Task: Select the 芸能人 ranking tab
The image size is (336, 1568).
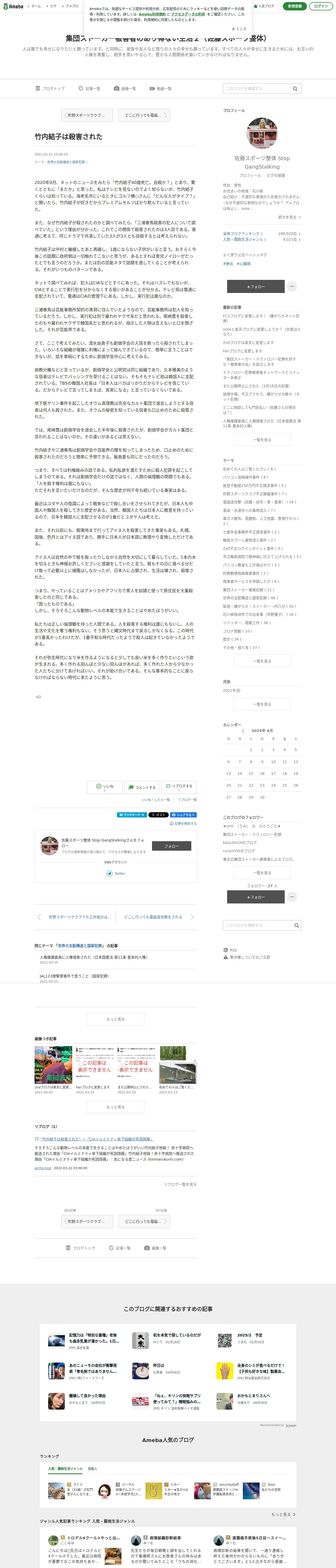Action: point(92,1469)
